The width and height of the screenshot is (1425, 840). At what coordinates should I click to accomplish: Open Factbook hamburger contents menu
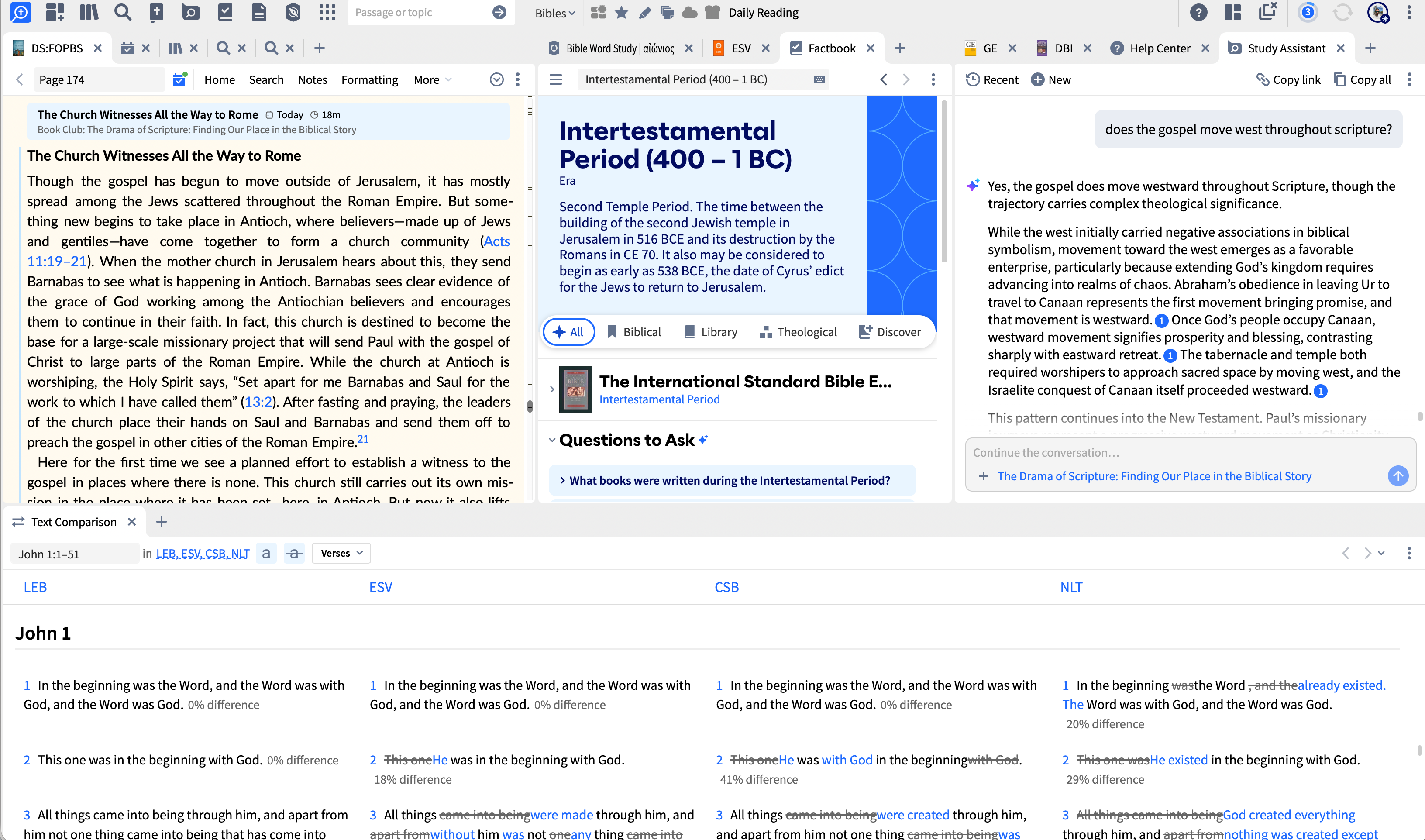[x=556, y=79]
